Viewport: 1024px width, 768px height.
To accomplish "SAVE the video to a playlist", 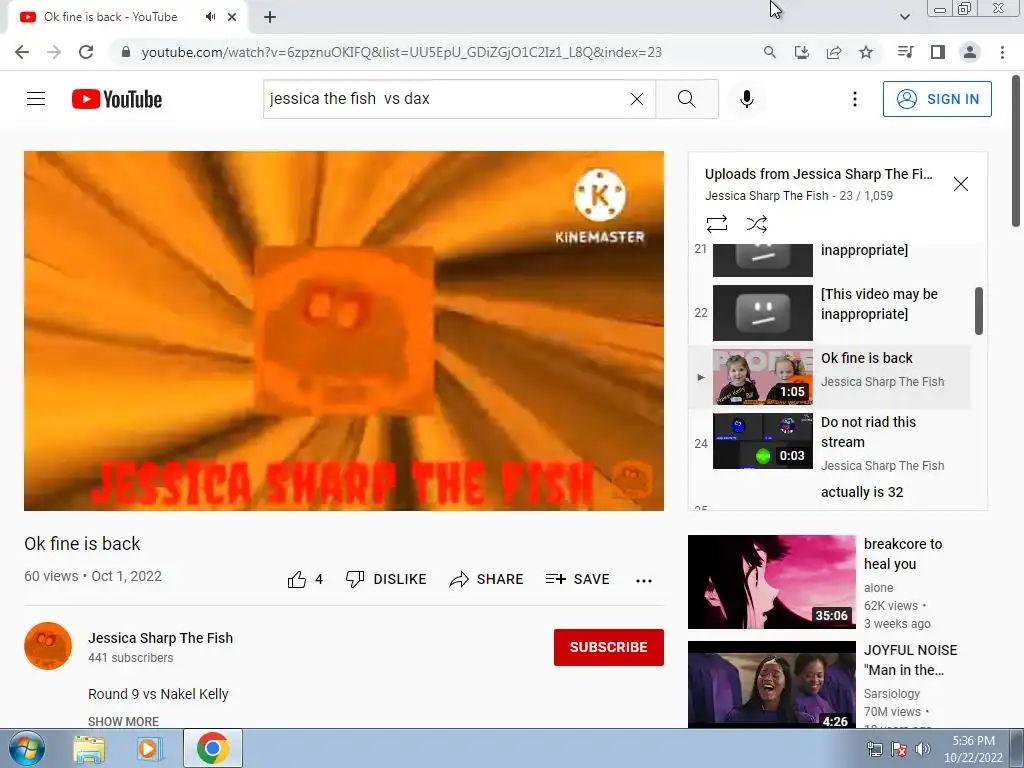I will pos(577,579).
